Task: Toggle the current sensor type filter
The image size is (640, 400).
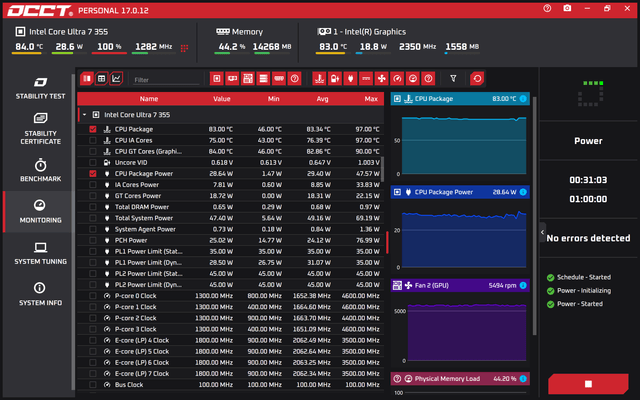Action: [366, 78]
